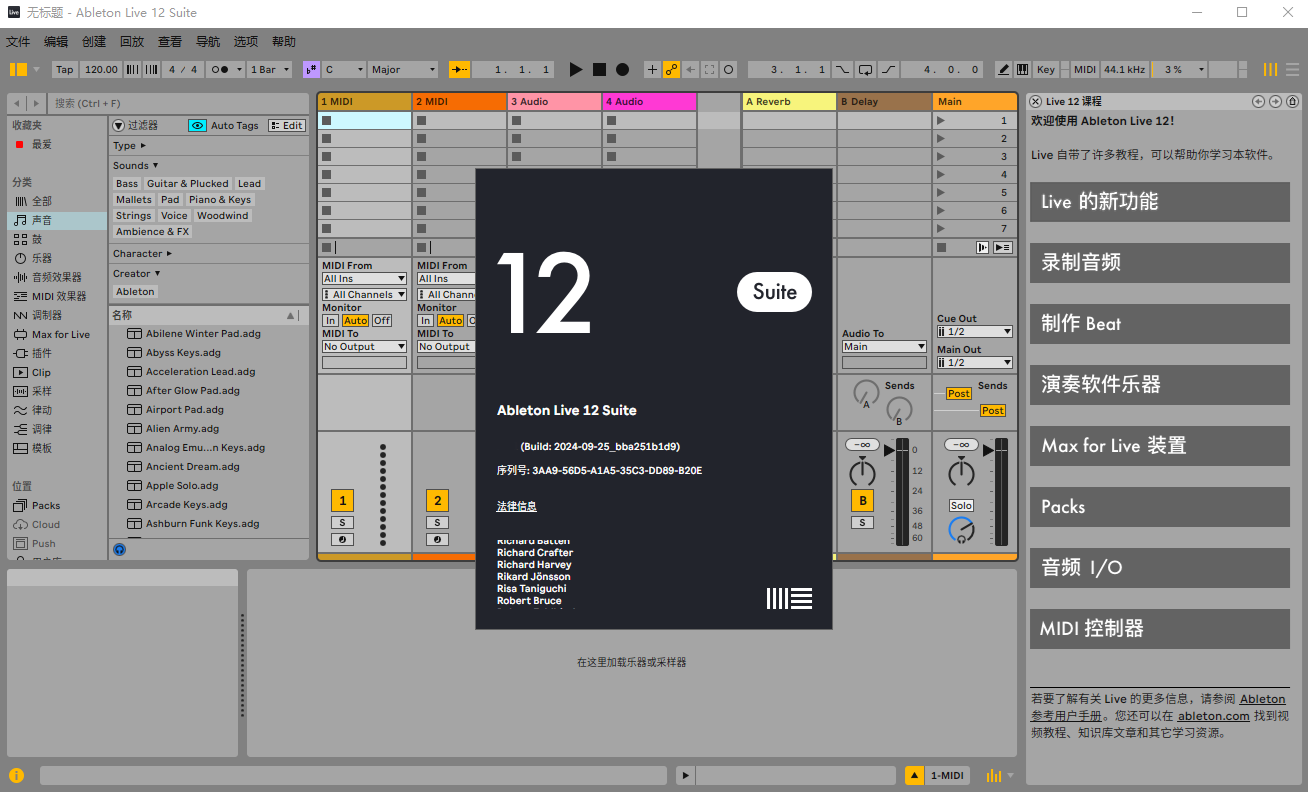The width and height of the screenshot is (1308, 792).
Task: Toggle the Key map mode switch
Action: click(x=1046, y=70)
